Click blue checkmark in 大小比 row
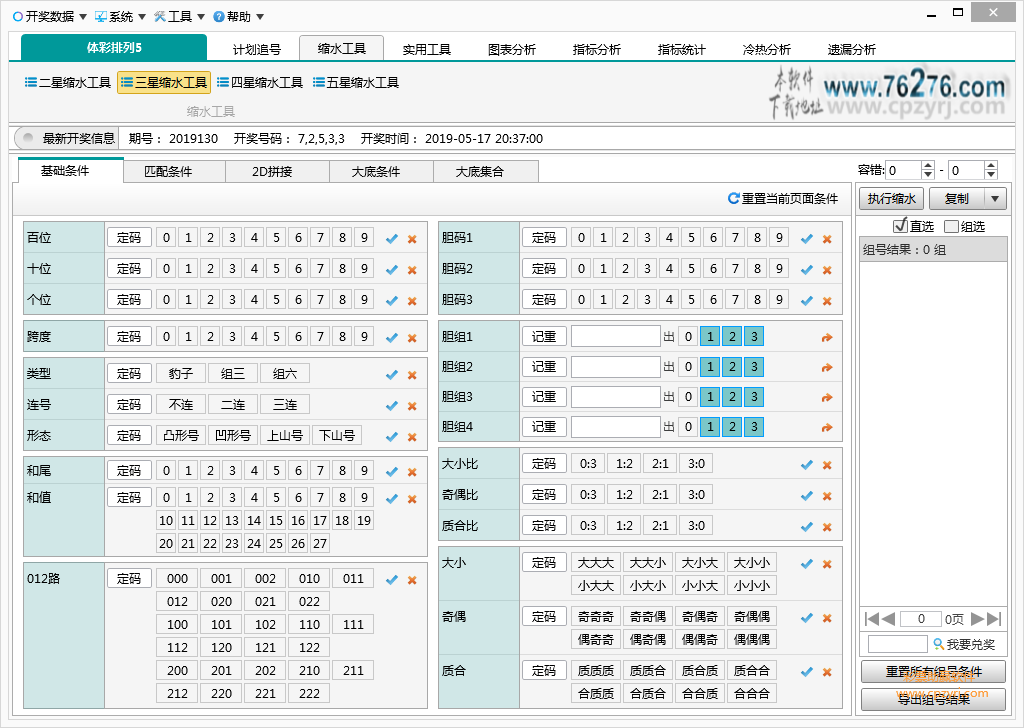Screen dimensions: 1024x728 [807, 465]
